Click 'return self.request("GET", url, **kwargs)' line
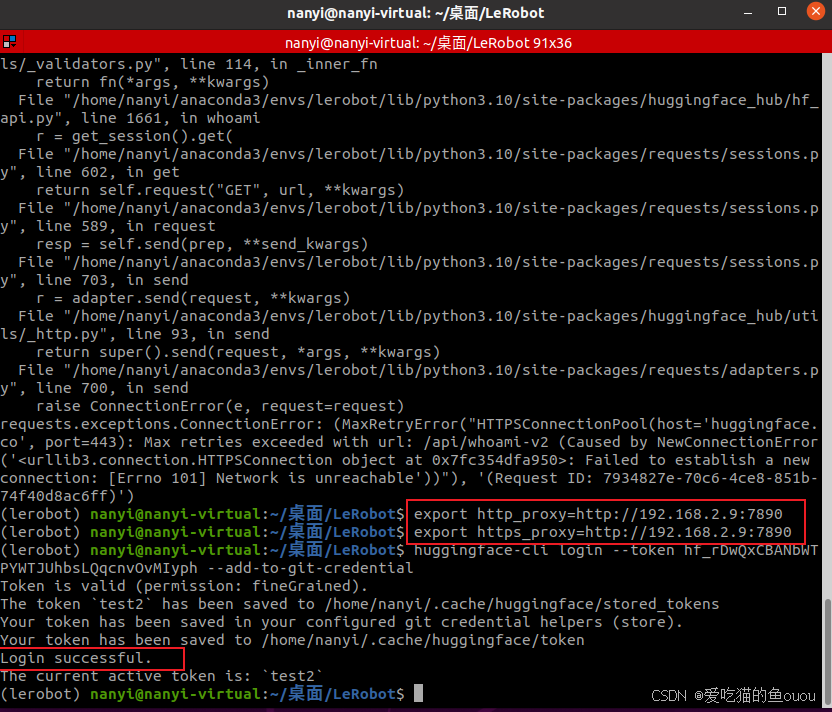Screen dimensions: 832x712 coord(220,190)
